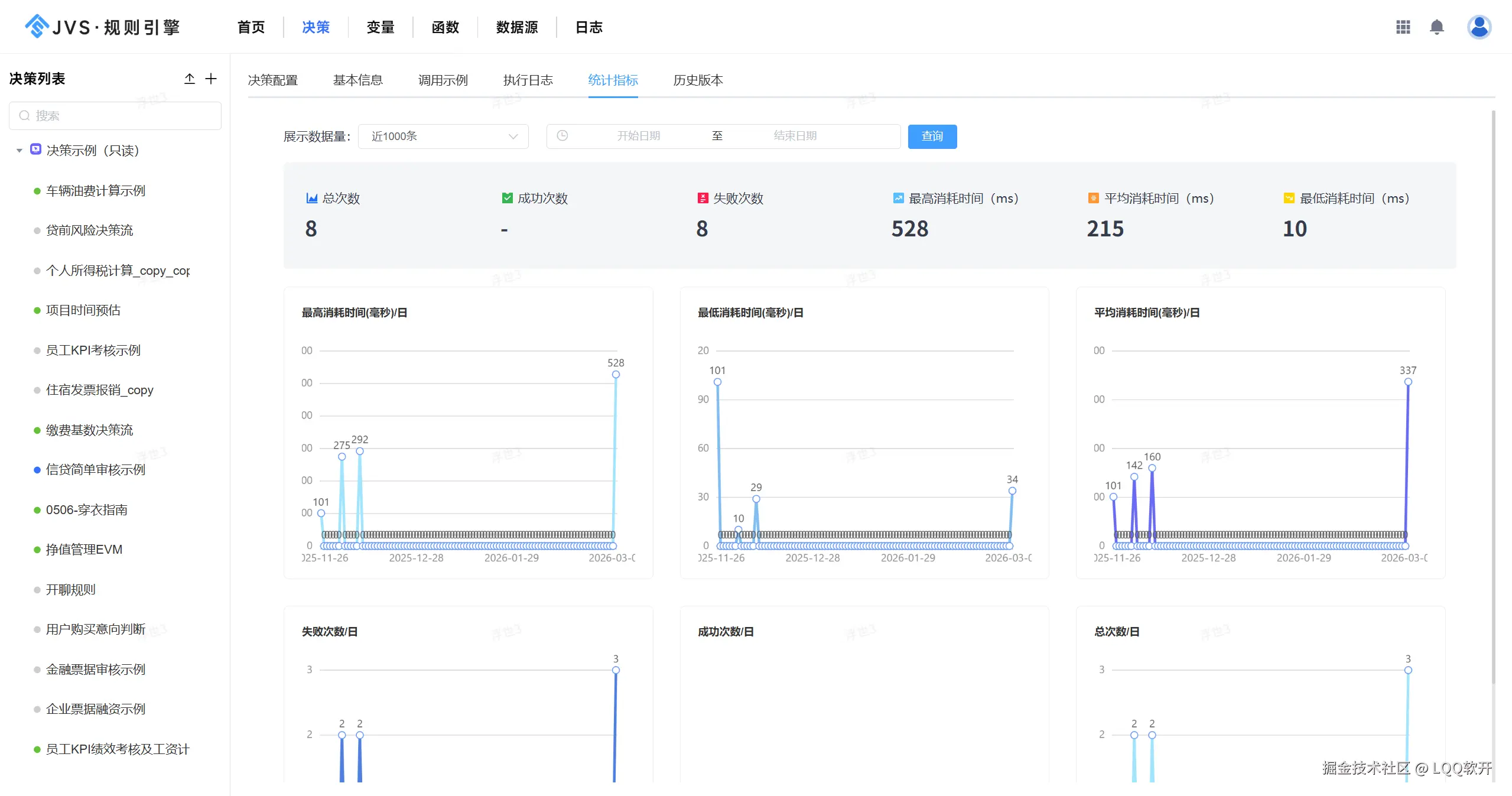Click the clock icon in date range

(562, 136)
